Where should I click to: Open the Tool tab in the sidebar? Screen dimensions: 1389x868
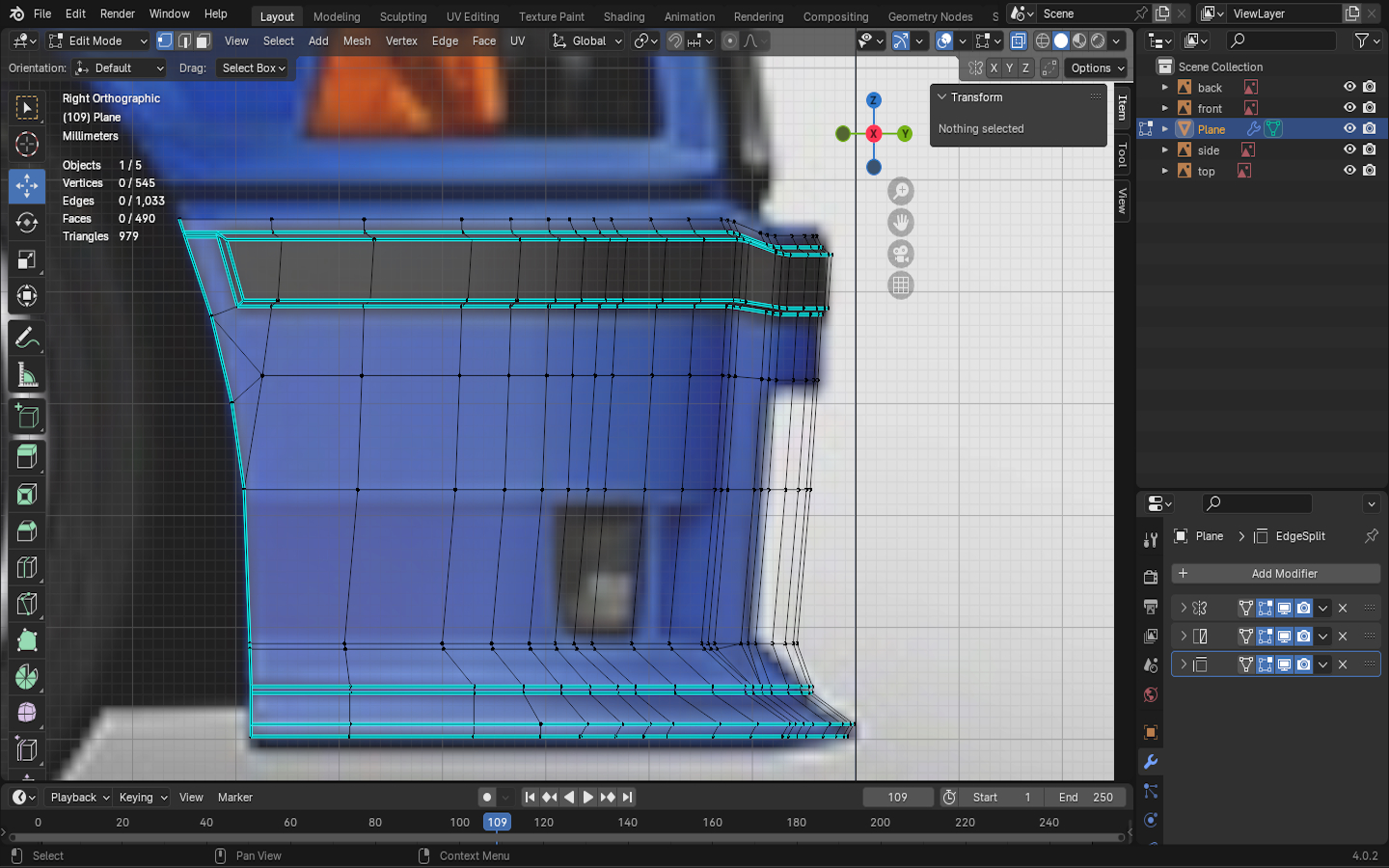(1122, 154)
